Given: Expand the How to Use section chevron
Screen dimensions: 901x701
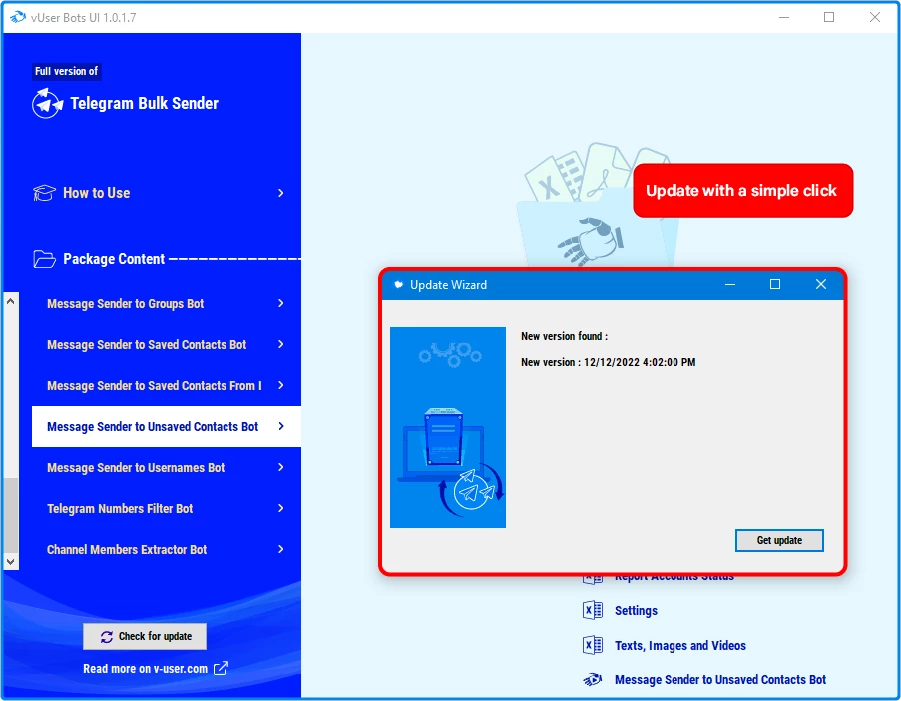Looking at the screenshot, I should pos(280,193).
